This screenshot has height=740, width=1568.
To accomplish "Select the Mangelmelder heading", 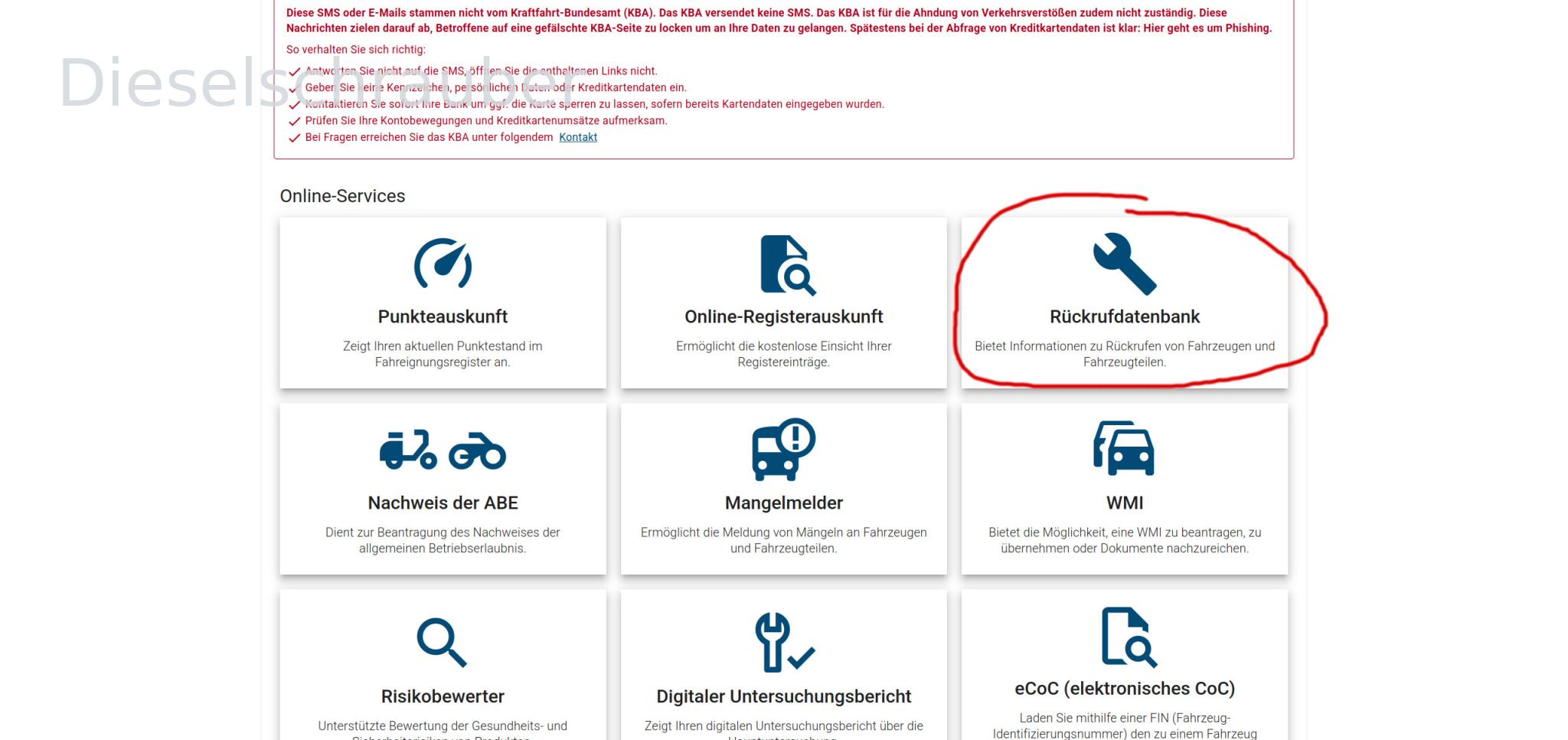I will (x=784, y=503).
